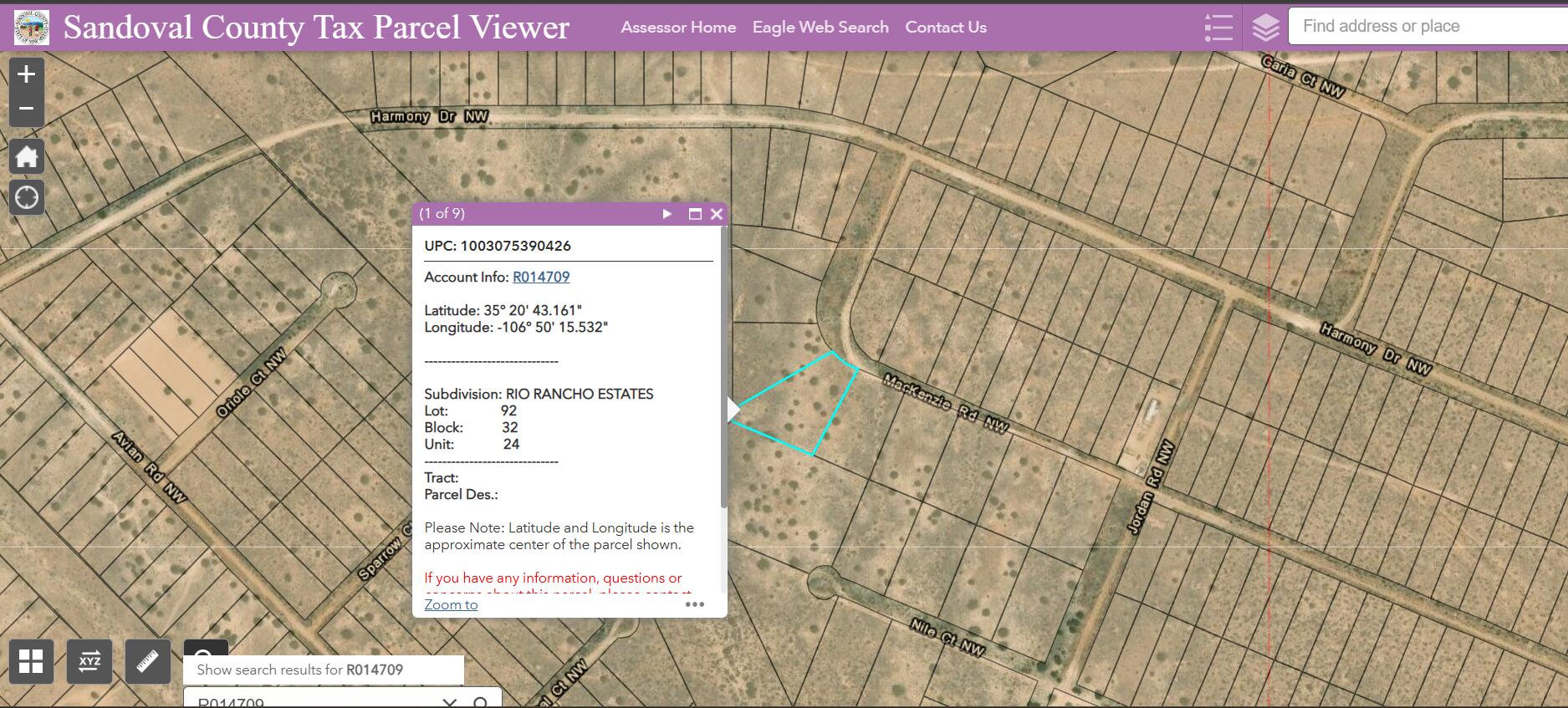This screenshot has width=1568, height=708.
Task: Return to the default map extent
Action: 27,156
